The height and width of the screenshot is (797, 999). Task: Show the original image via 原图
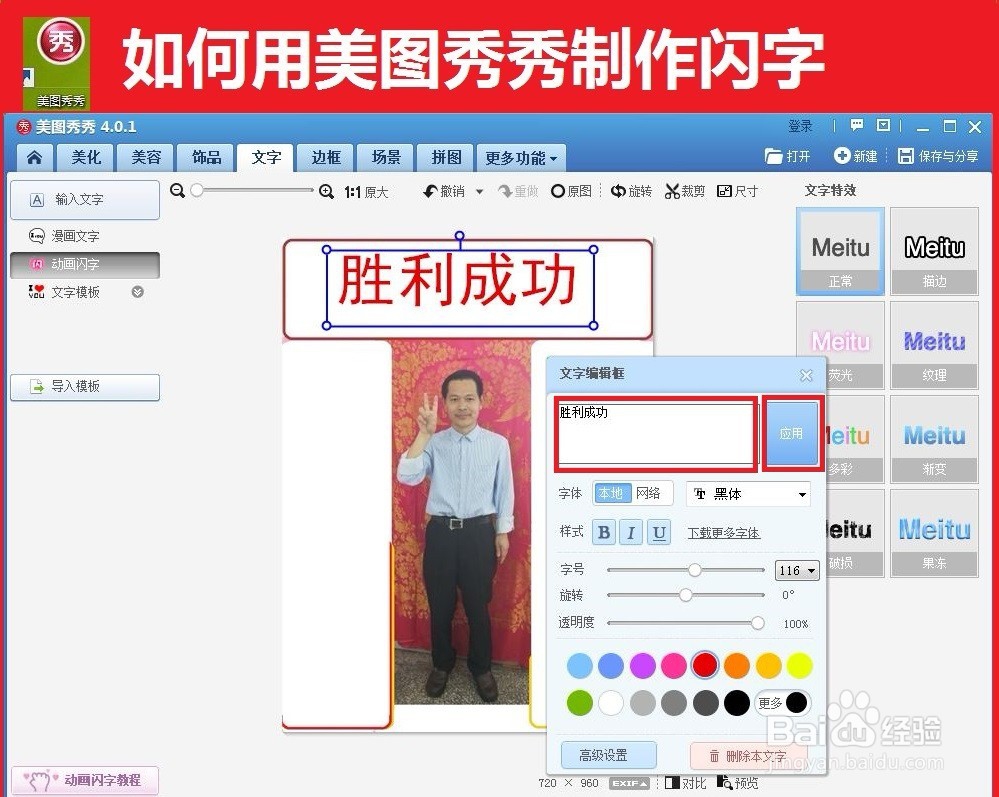(571, 191)
